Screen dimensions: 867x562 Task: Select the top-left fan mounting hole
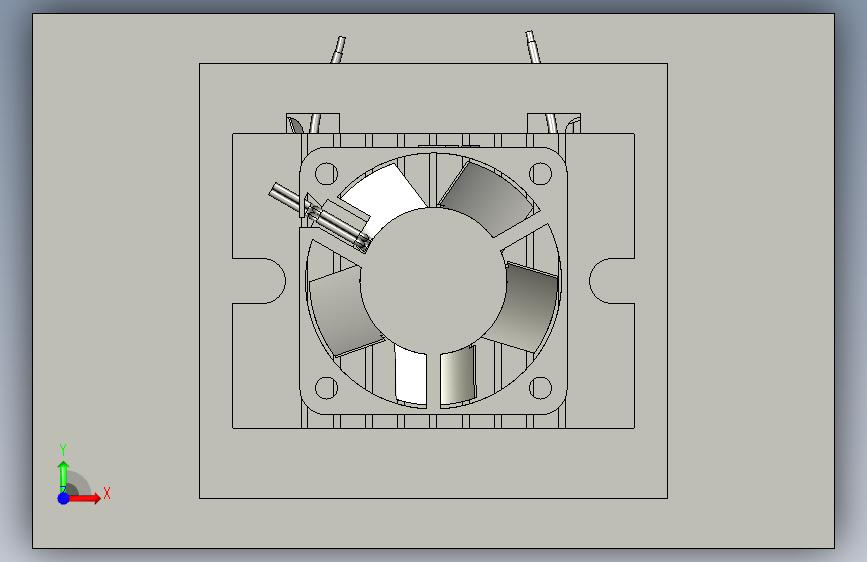(326, 173)
